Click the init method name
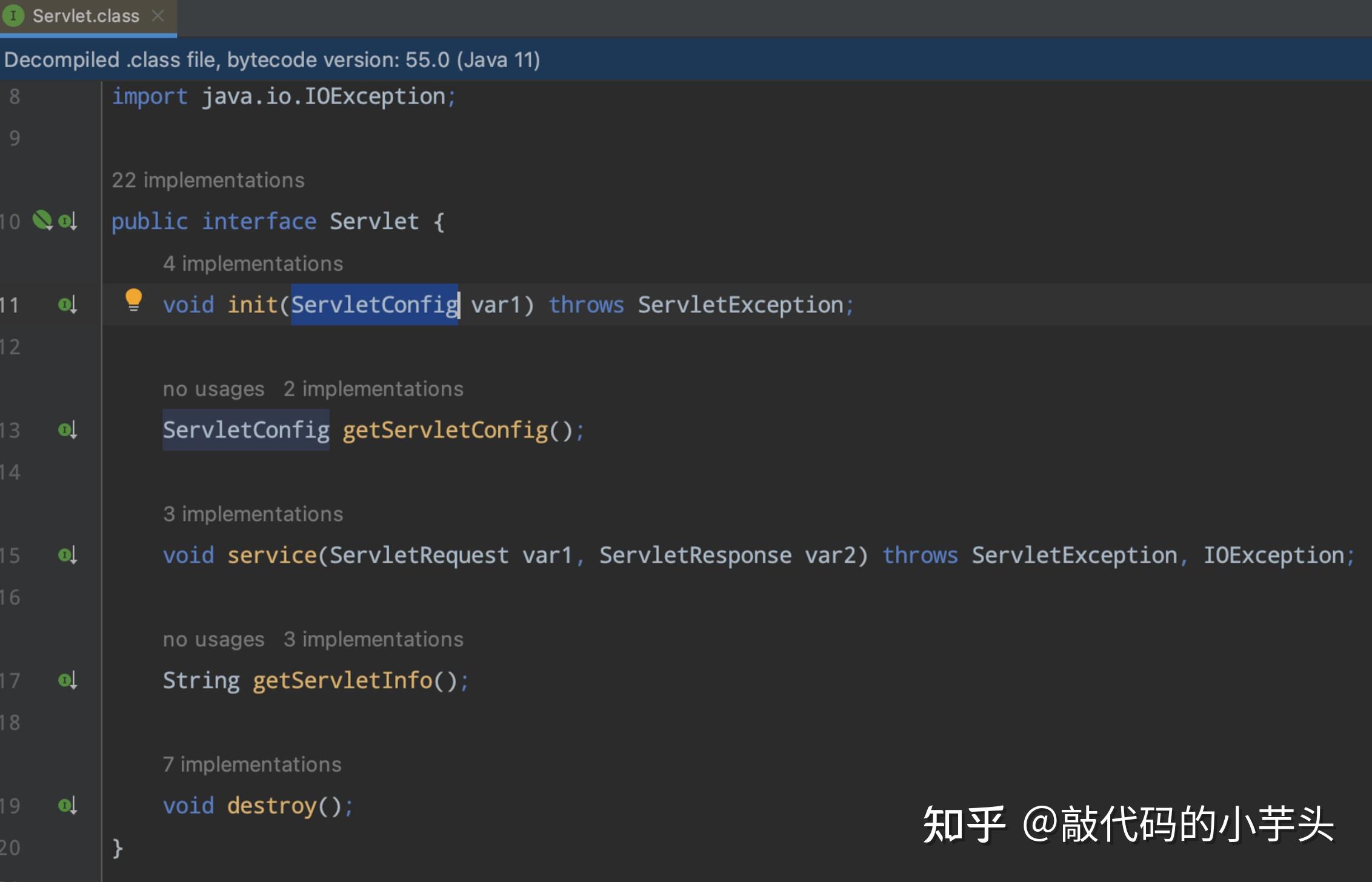 point(252,305)
